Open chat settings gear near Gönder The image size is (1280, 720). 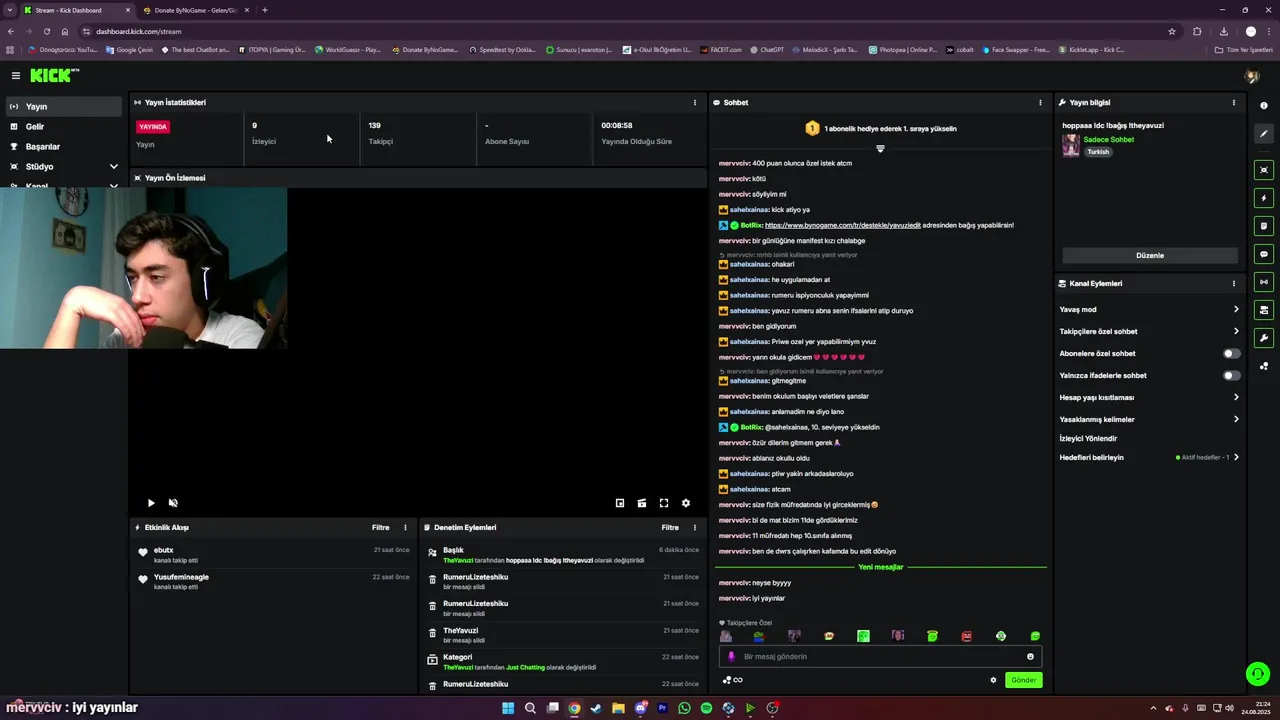click(993, 680)
